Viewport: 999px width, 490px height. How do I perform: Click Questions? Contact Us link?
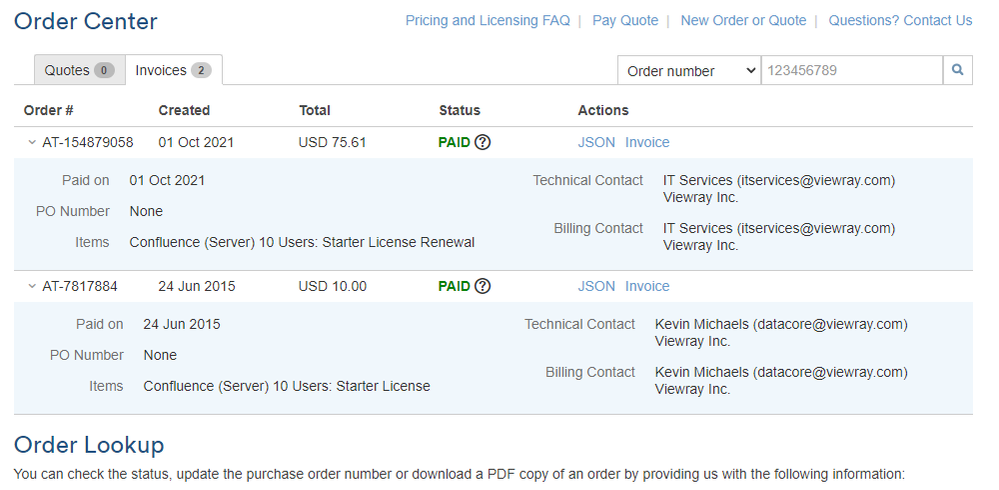[x=900, y=20]
